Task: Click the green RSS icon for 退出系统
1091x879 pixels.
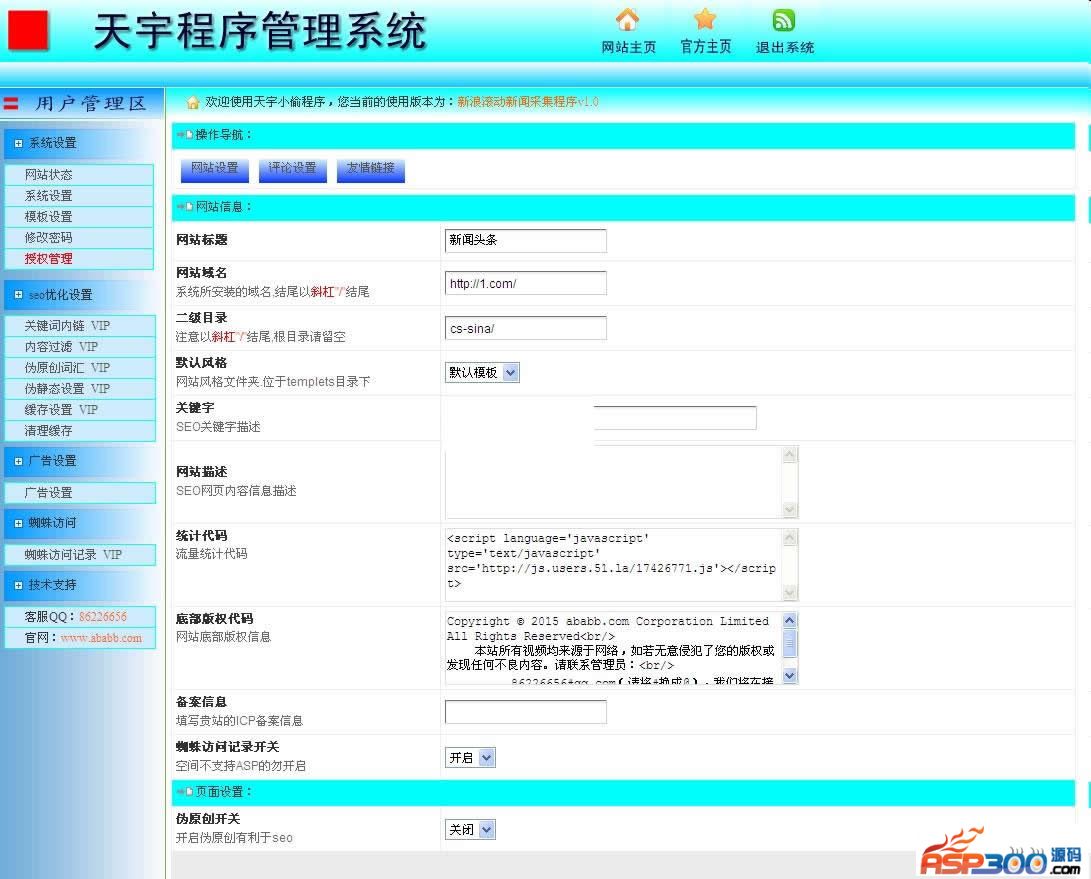Action: tap(783, 20)
